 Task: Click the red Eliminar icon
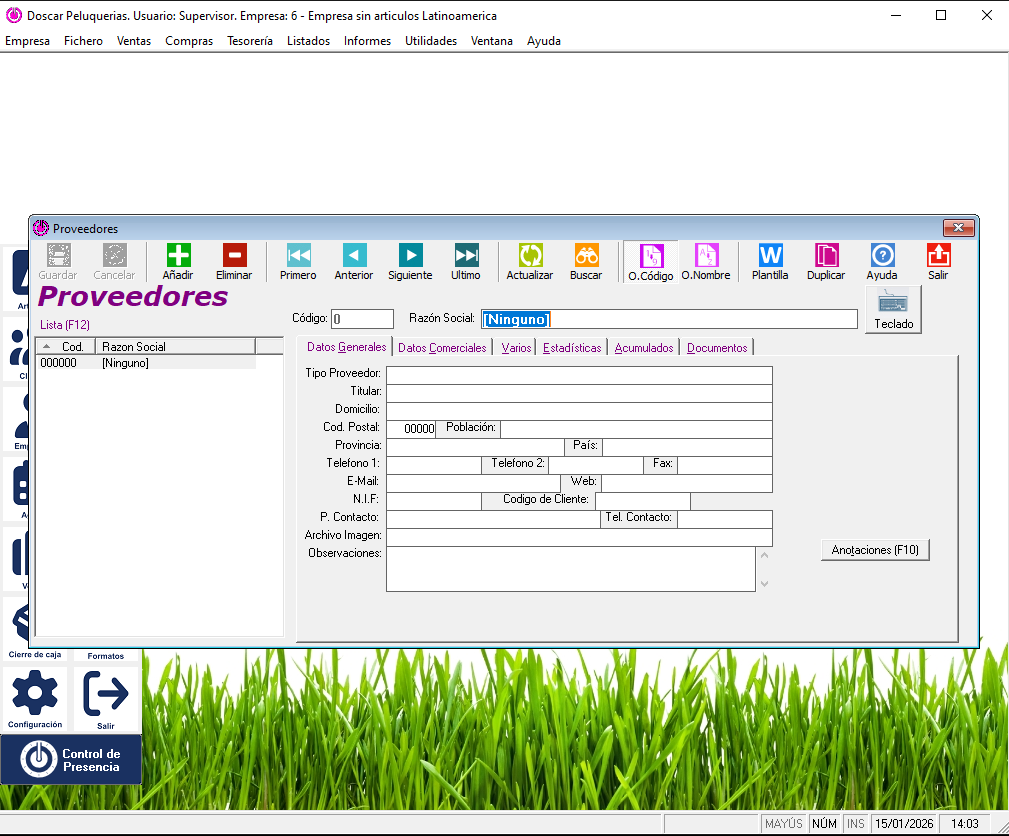tap(234, 256)
